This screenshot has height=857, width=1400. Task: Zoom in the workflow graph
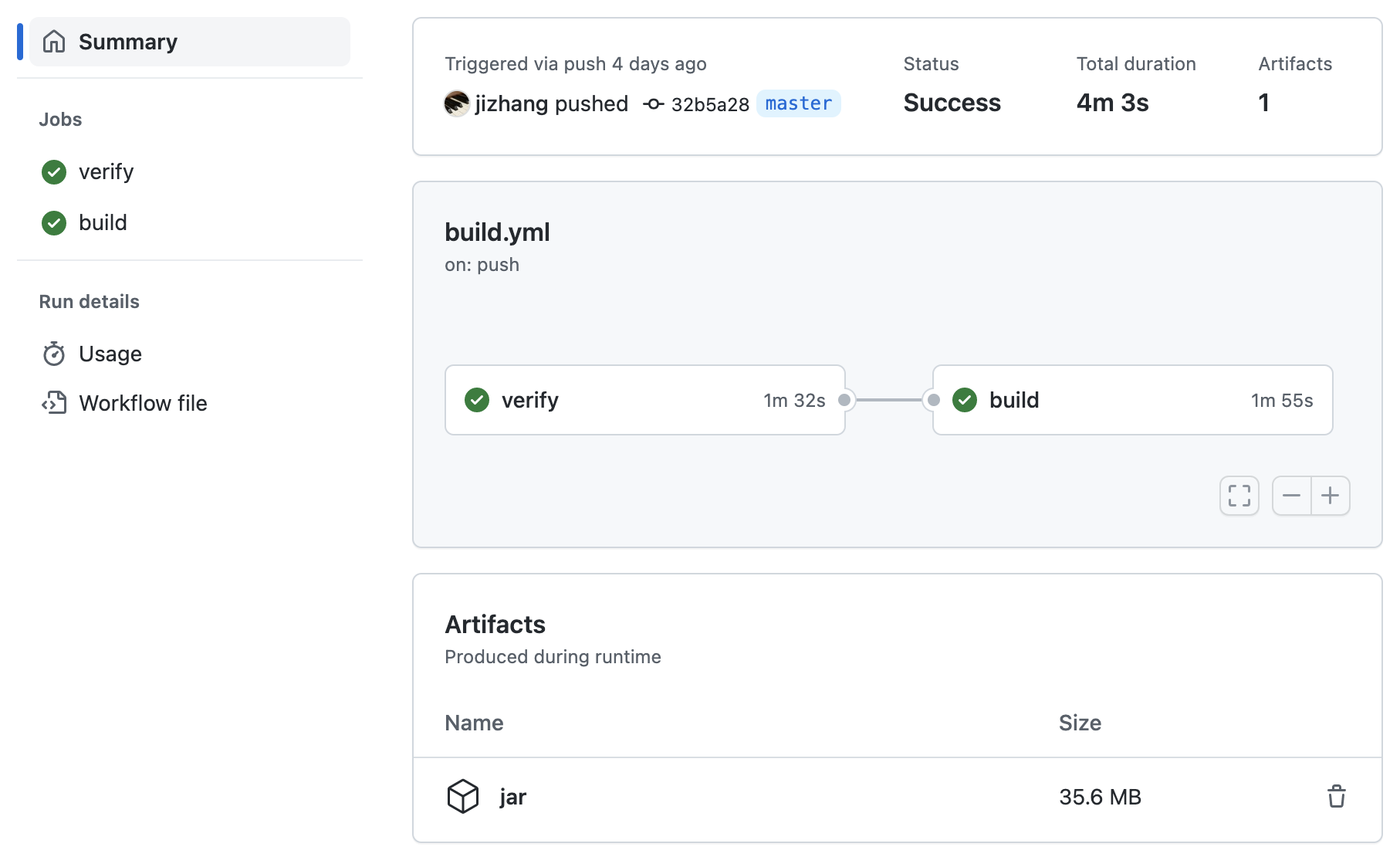1330,496
